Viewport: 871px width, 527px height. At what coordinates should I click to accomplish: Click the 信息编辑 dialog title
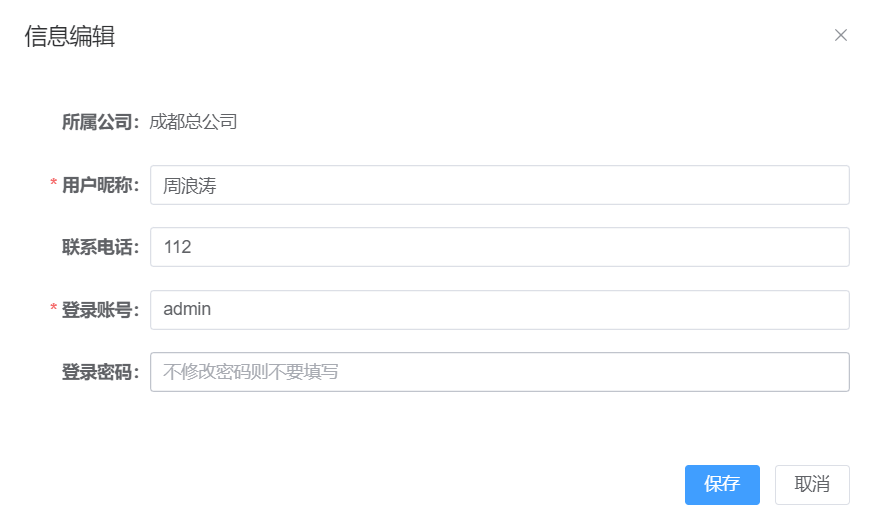click(69, 36)
